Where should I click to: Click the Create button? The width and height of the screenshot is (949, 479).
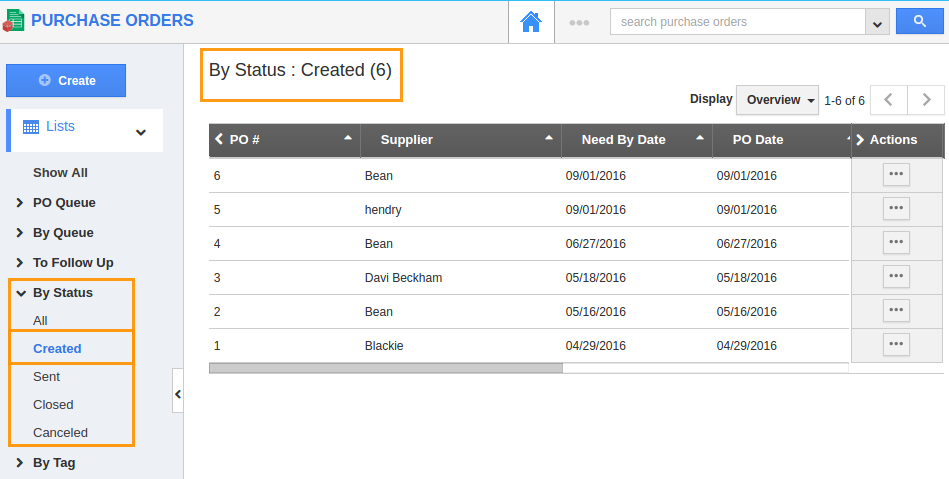(66, 80)
